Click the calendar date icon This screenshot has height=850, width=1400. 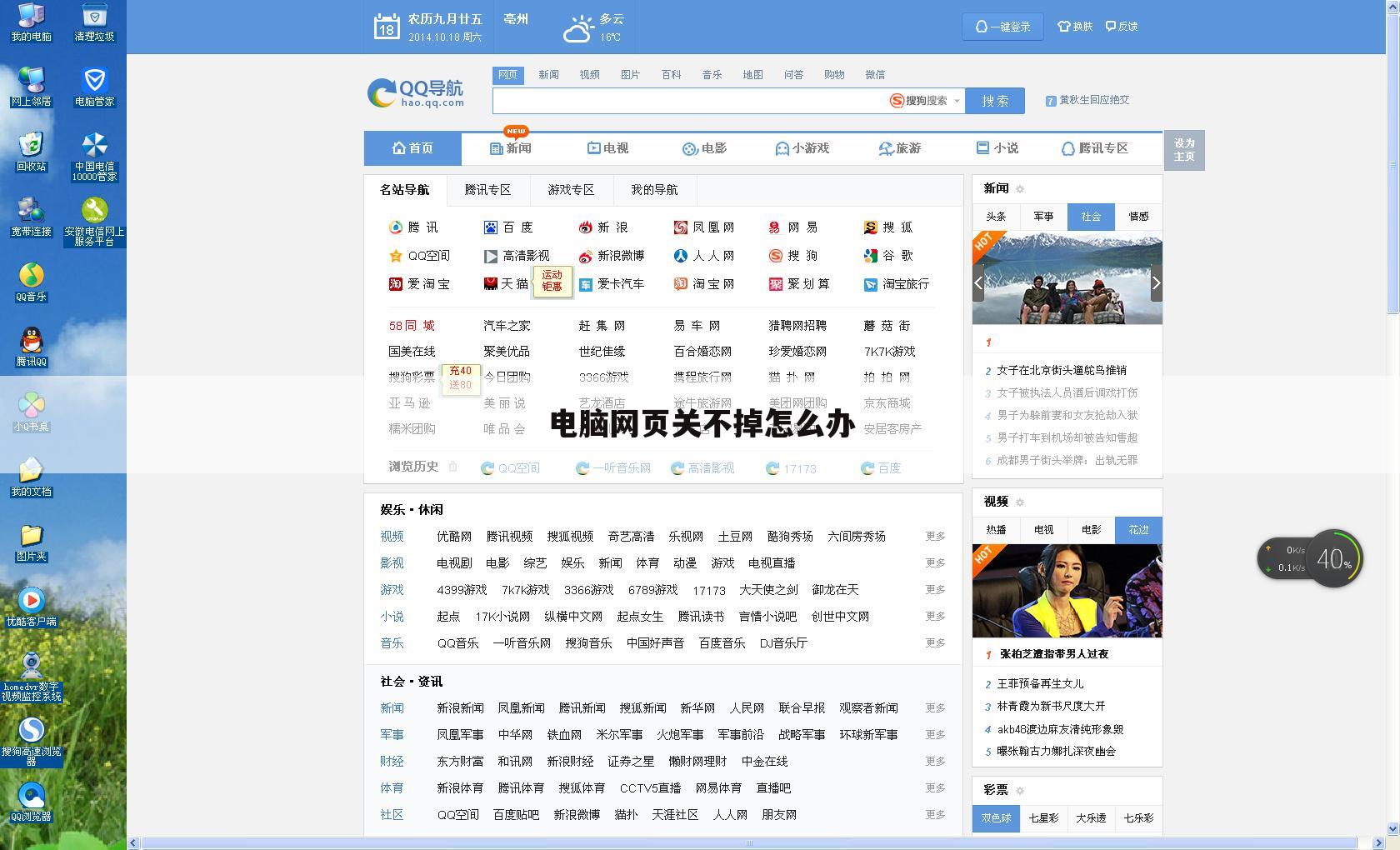pos(386,27)
